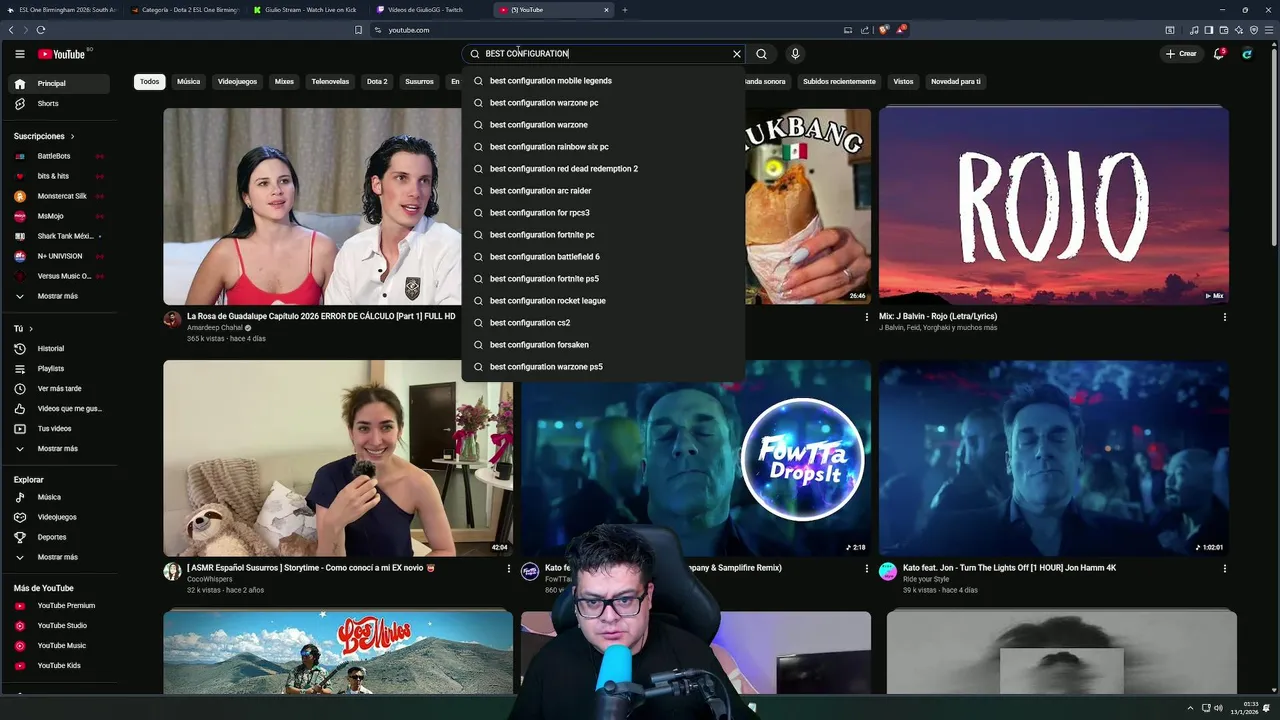This screenshot has height=720, width=1280.
Task: Choose suggestion best configuration cs2
Action: pyautogui.click(x=603, y=323)
